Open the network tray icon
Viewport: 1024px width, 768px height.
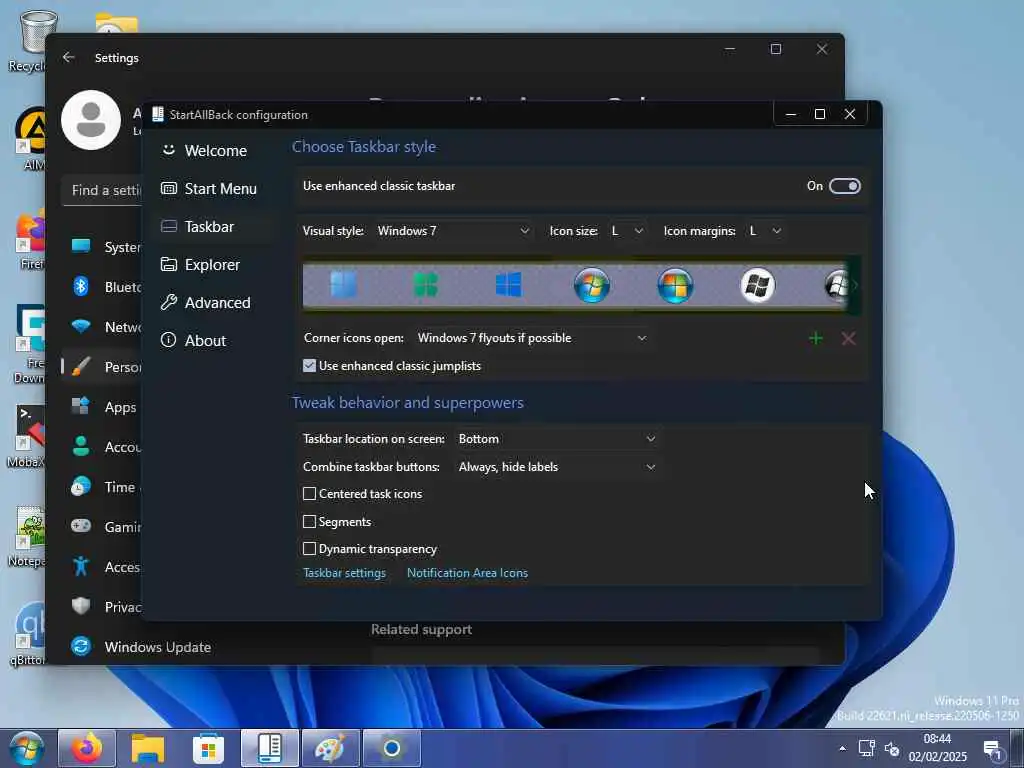(867, 748)
